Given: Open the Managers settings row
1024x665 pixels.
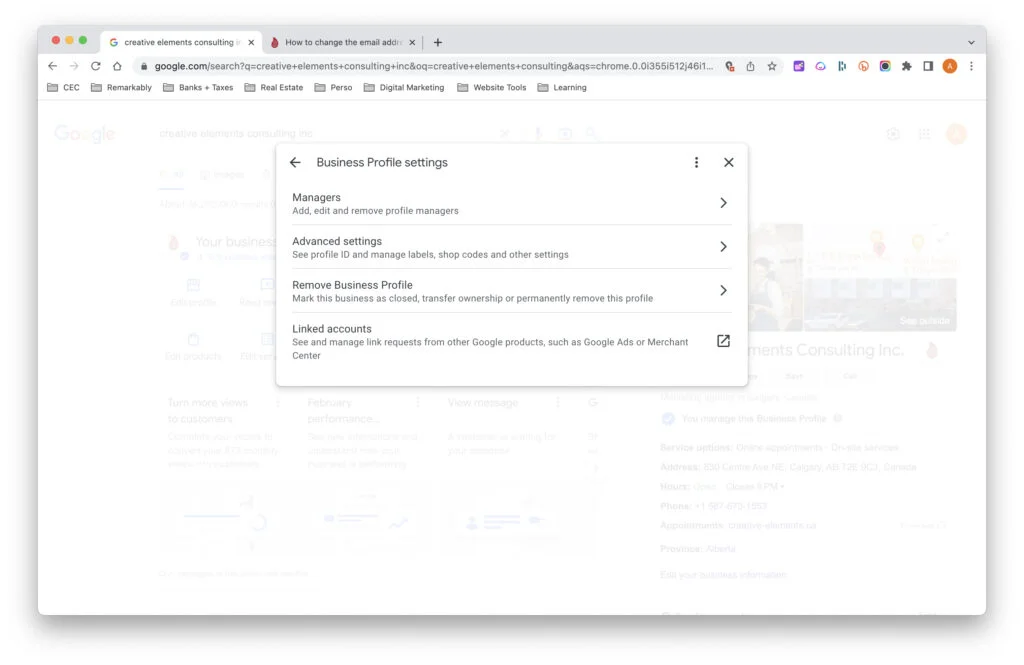Looking at the screenshot, I should (x=511, y=204).
